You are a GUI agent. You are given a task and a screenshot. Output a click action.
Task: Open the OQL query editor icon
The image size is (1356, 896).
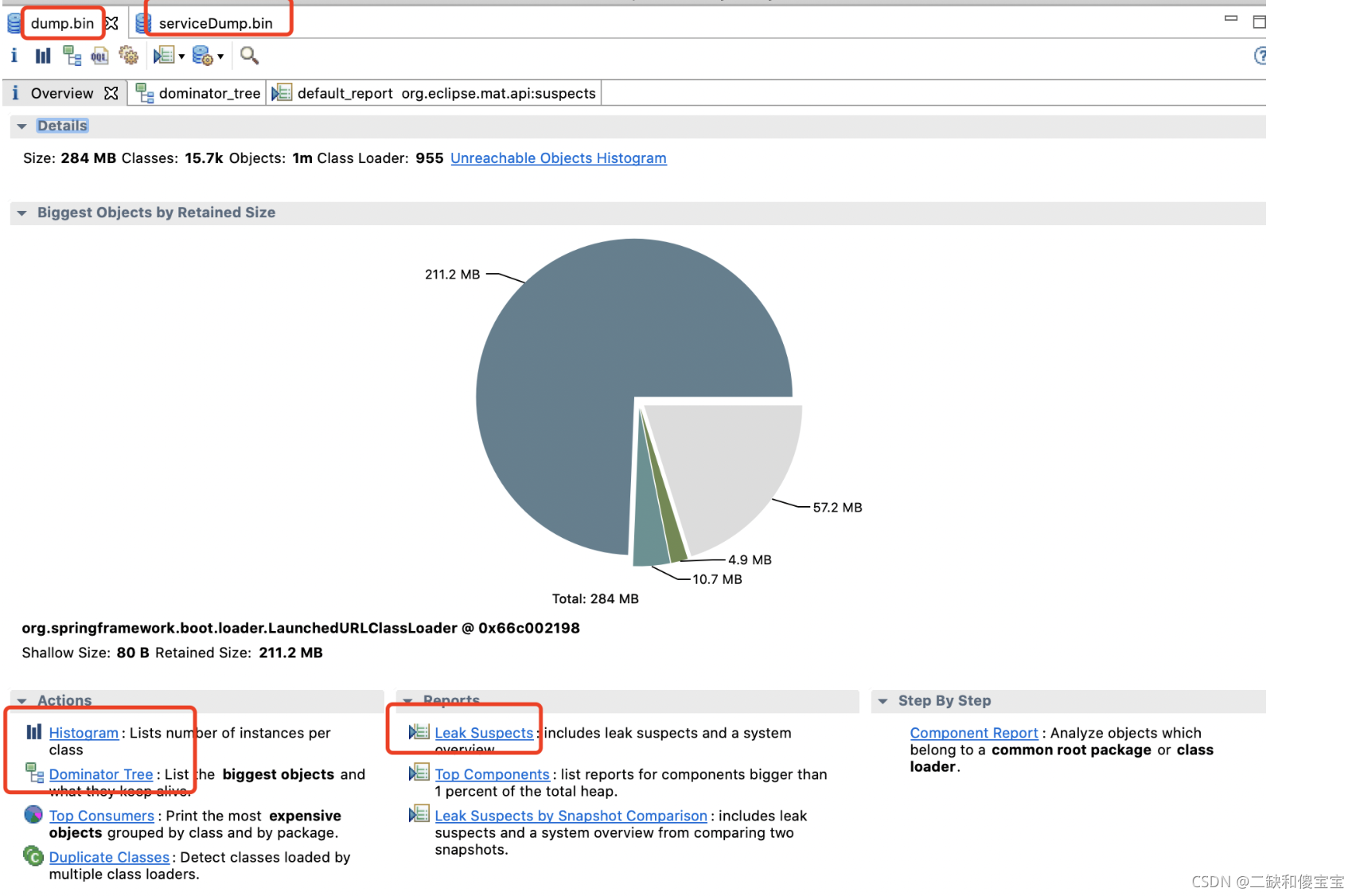(x=99, y=56)
